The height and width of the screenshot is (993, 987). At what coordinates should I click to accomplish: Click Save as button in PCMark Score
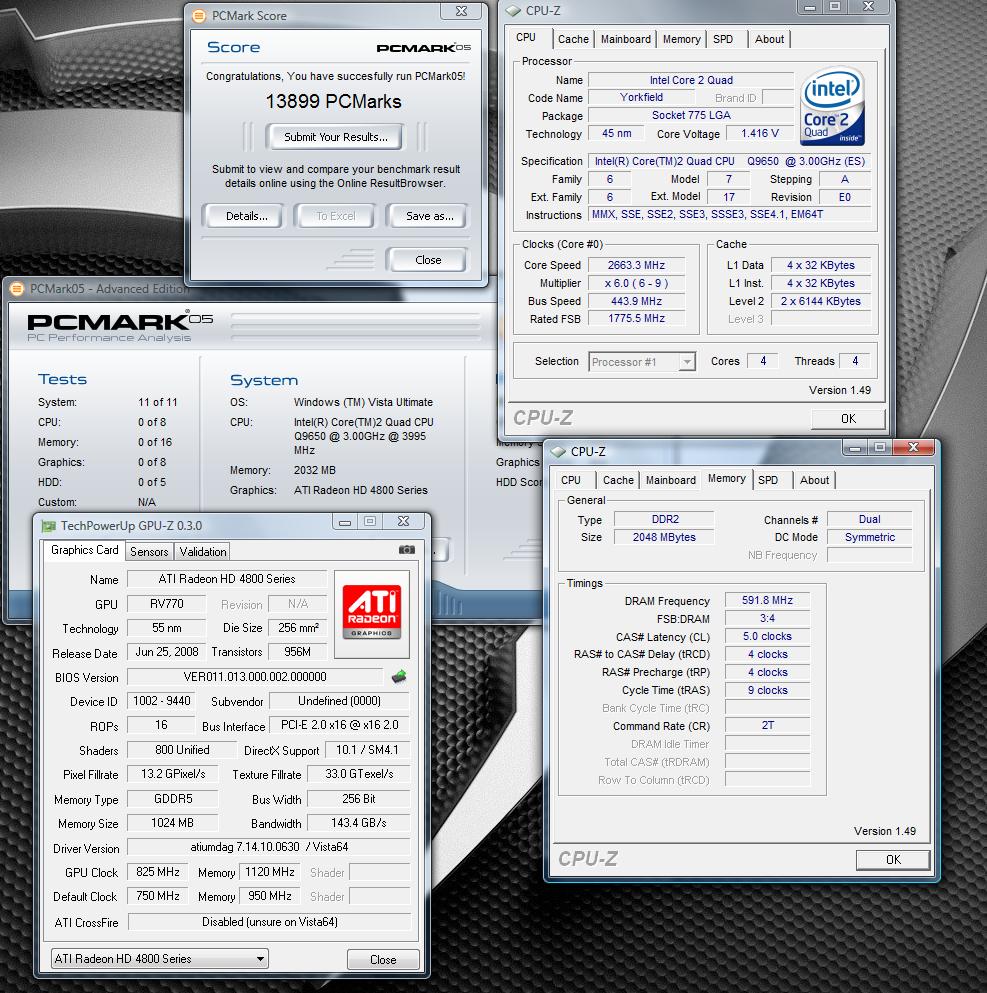[x=430, y=216]
